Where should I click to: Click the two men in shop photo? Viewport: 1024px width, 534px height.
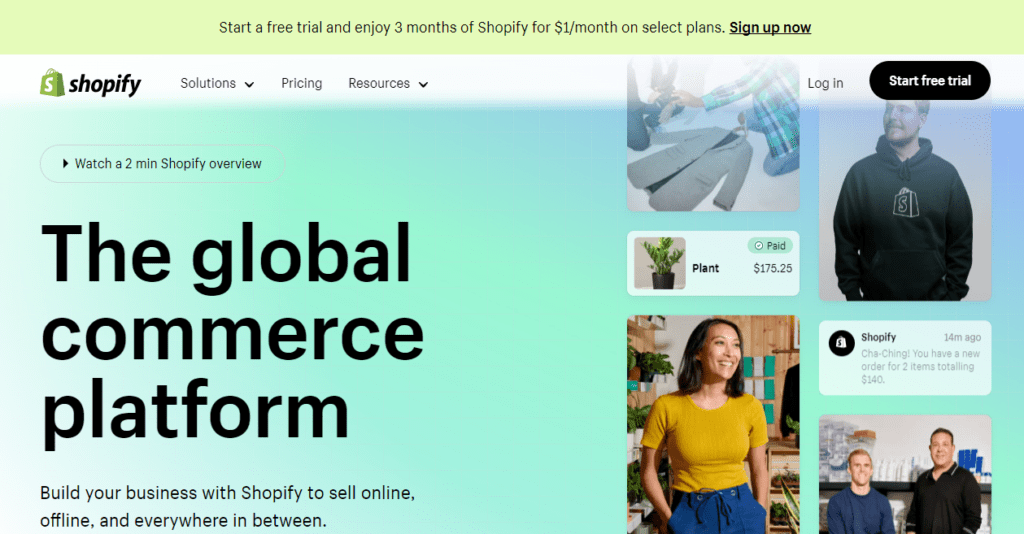pyautogui.click(x=905, y=475)
